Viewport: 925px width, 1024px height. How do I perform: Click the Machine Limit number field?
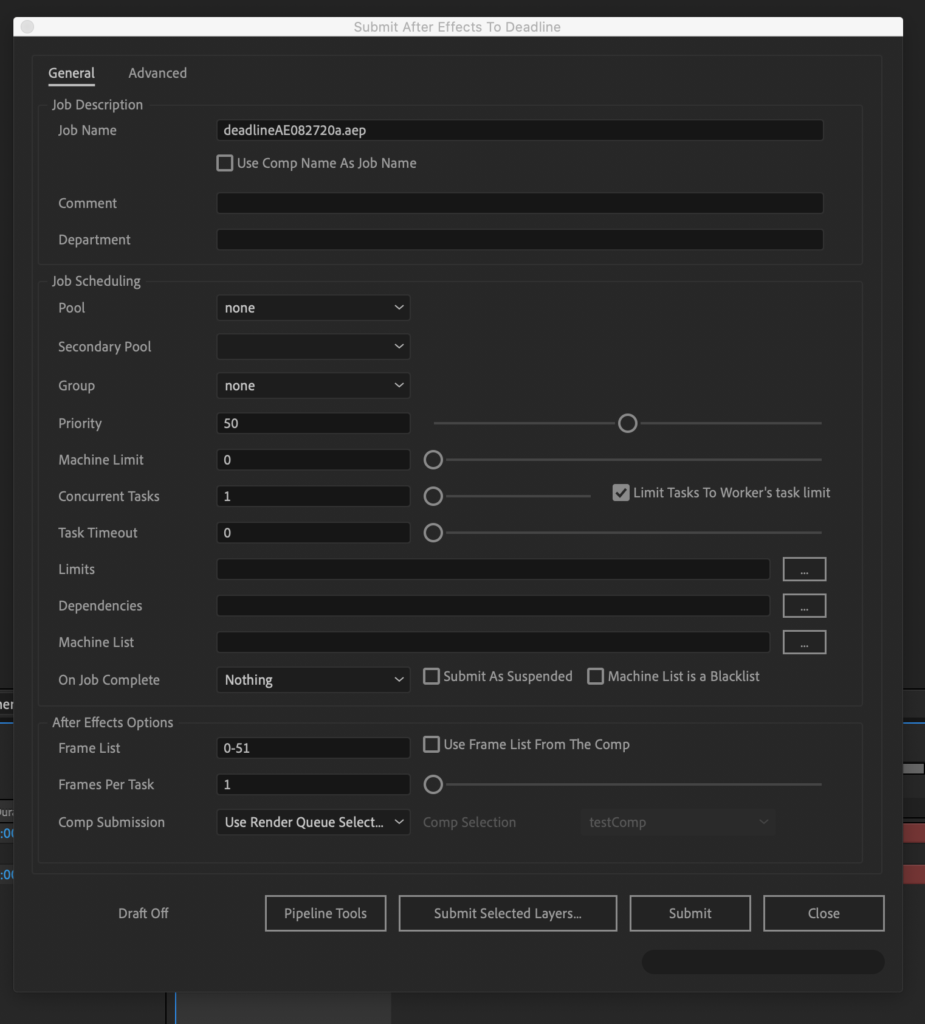pyautogui.click(x=314, y=460)
